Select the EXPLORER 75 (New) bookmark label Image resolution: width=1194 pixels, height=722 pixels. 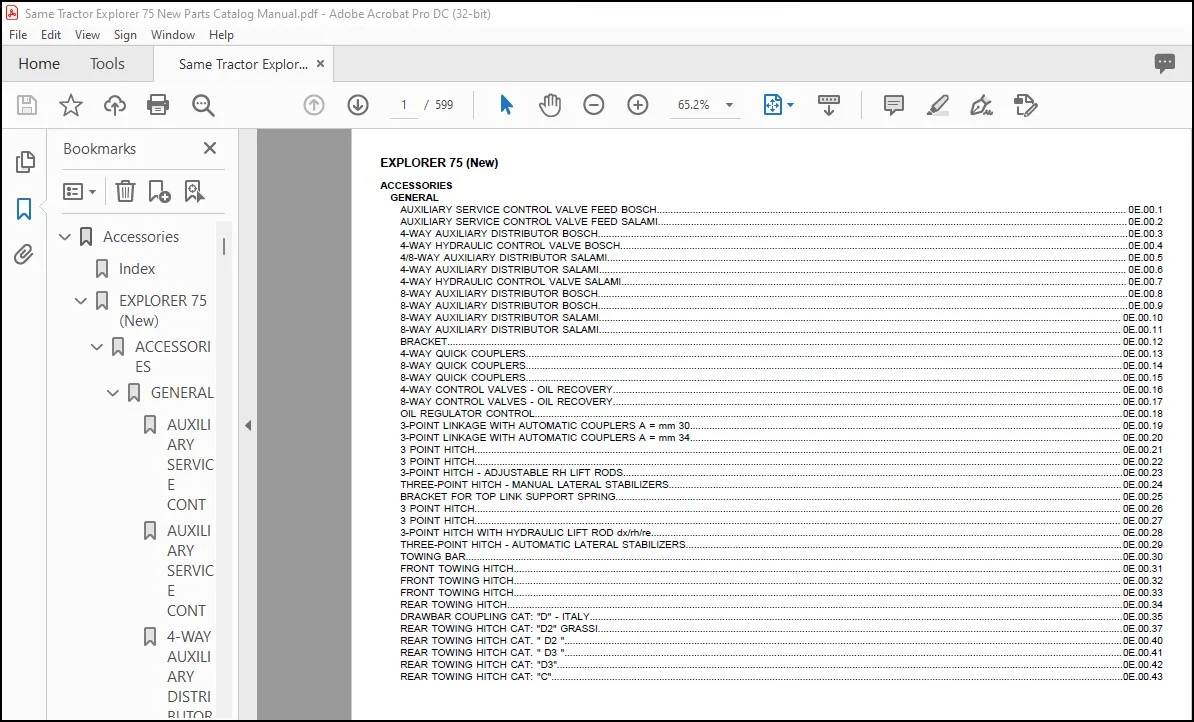click(163, 311)
